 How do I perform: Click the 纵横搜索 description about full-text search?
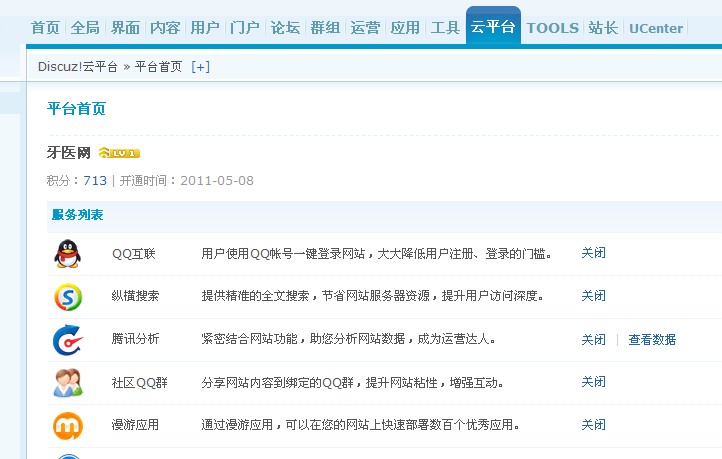coord(373,296)
